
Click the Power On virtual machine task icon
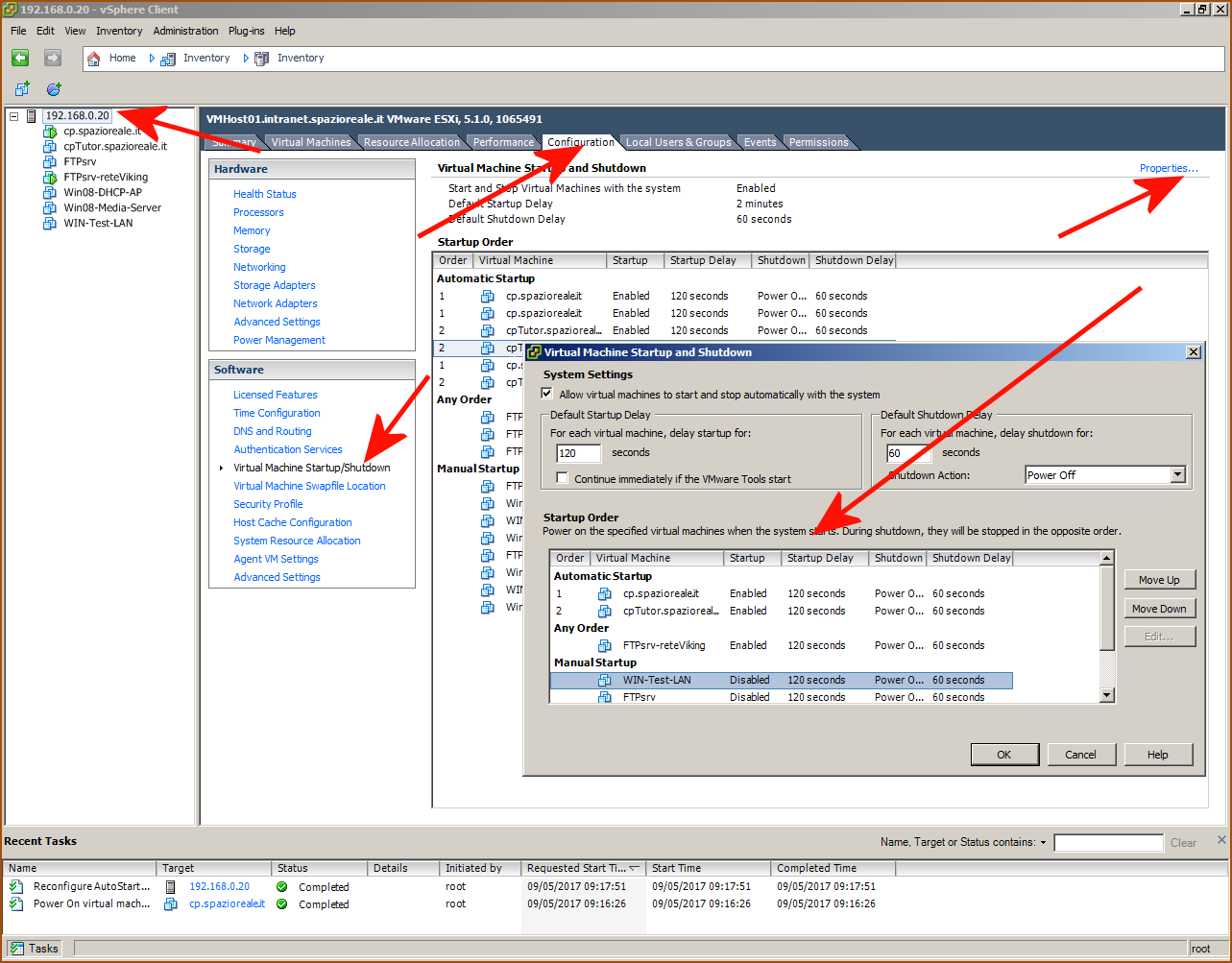[x=16, y=904]
